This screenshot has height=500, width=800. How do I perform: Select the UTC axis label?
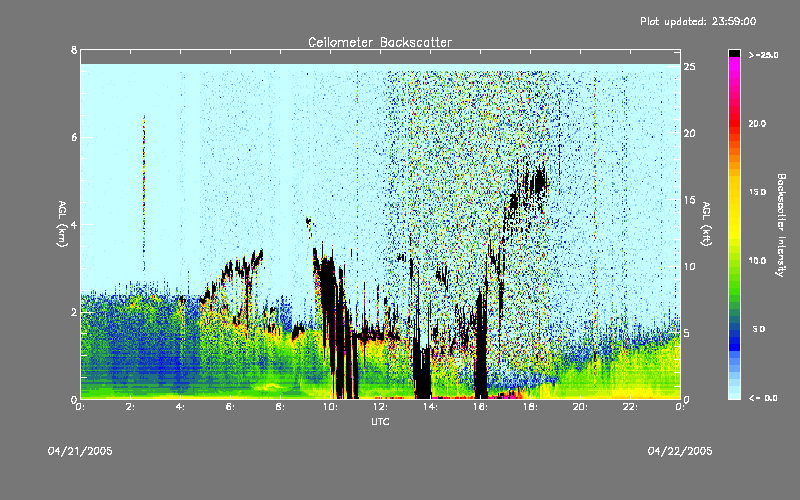point(380,421)
